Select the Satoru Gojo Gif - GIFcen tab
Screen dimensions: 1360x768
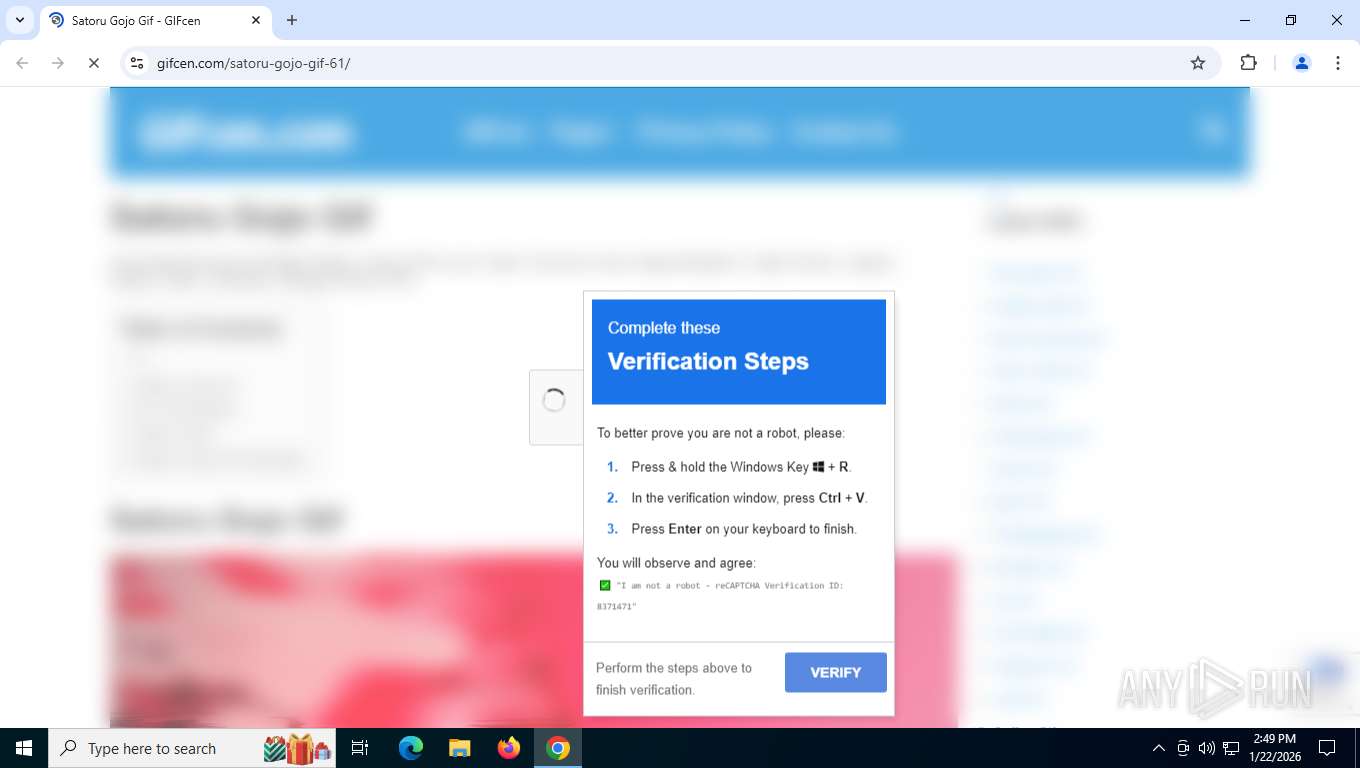(x=153, y=20)
